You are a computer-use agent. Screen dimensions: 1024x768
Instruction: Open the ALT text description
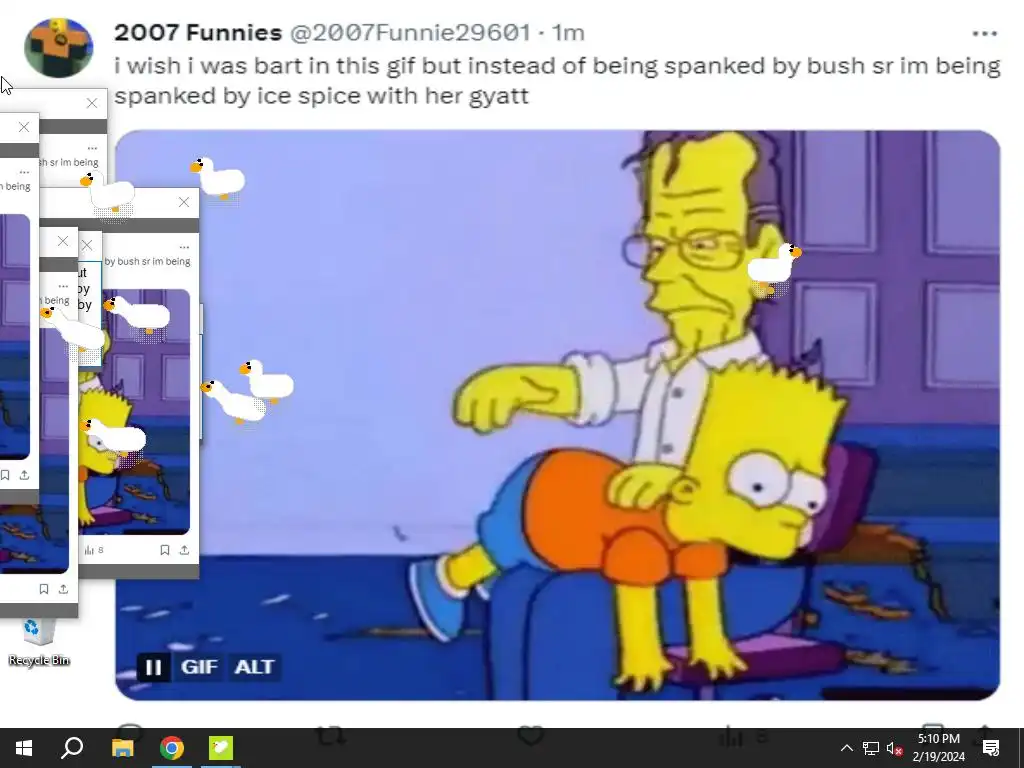[254, 667]
